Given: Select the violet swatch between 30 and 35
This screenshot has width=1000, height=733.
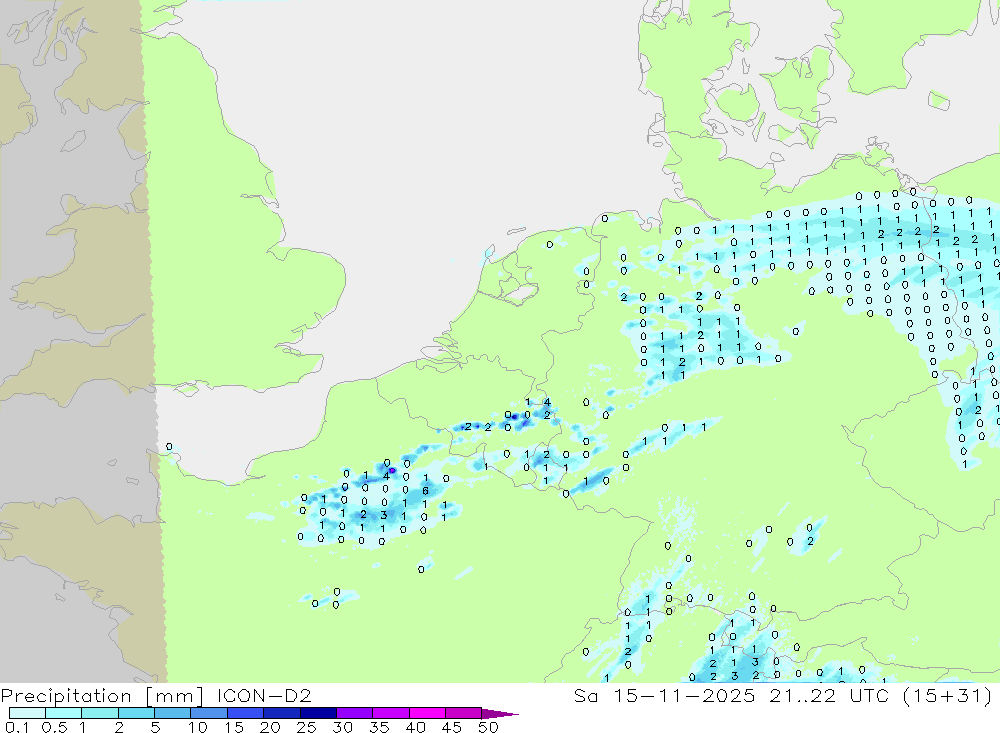Looking at the screenshot, I should [354, 713].
